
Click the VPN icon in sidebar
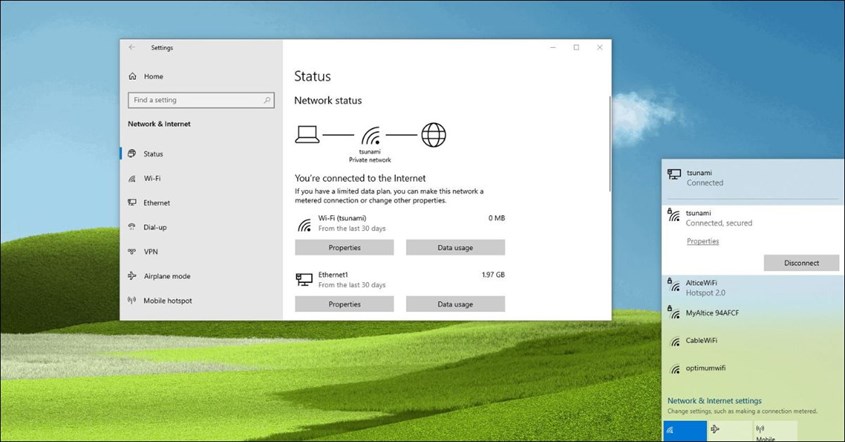tap(132, 252)
